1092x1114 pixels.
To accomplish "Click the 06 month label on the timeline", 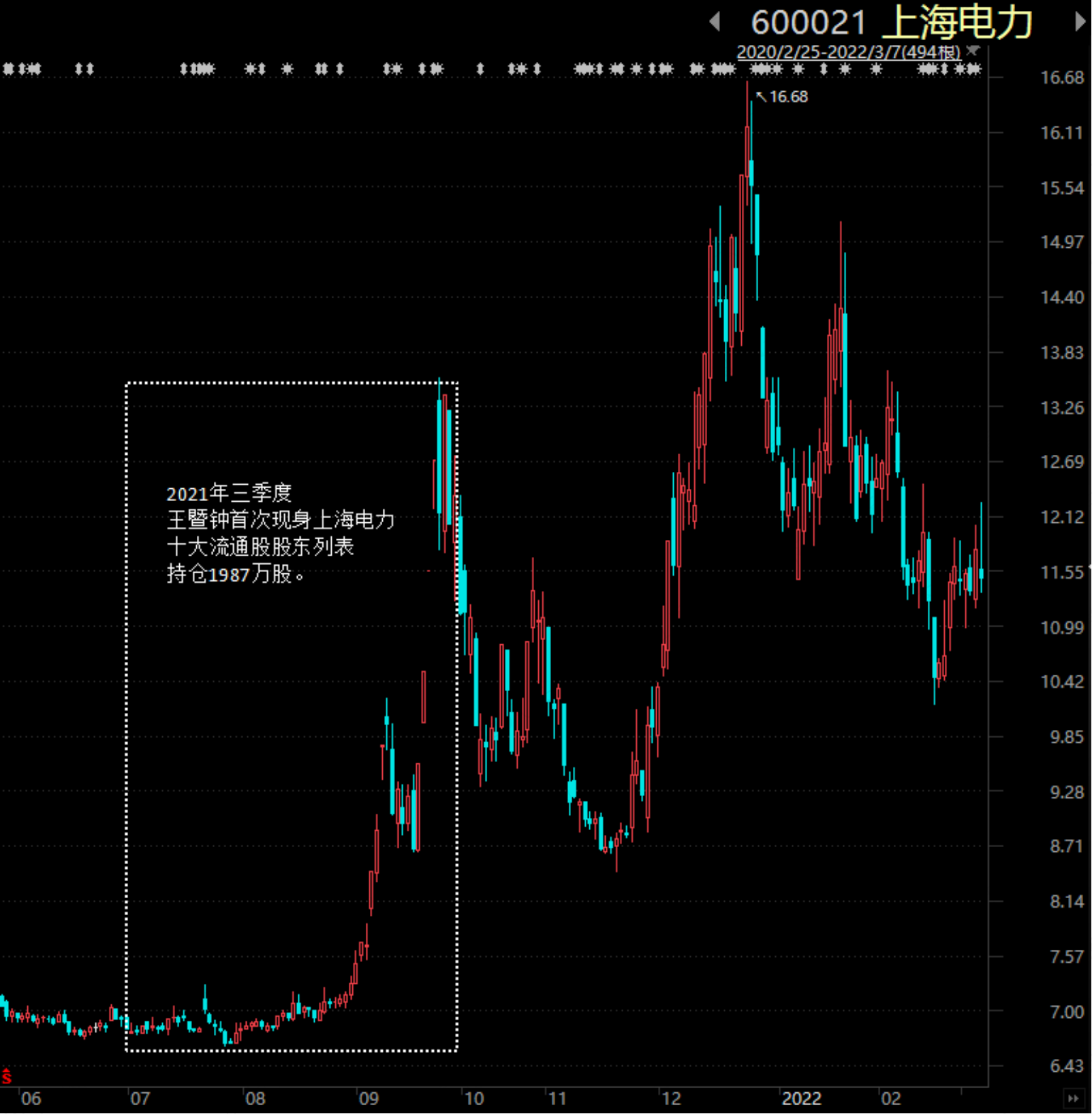I will tap(31, 1098).
